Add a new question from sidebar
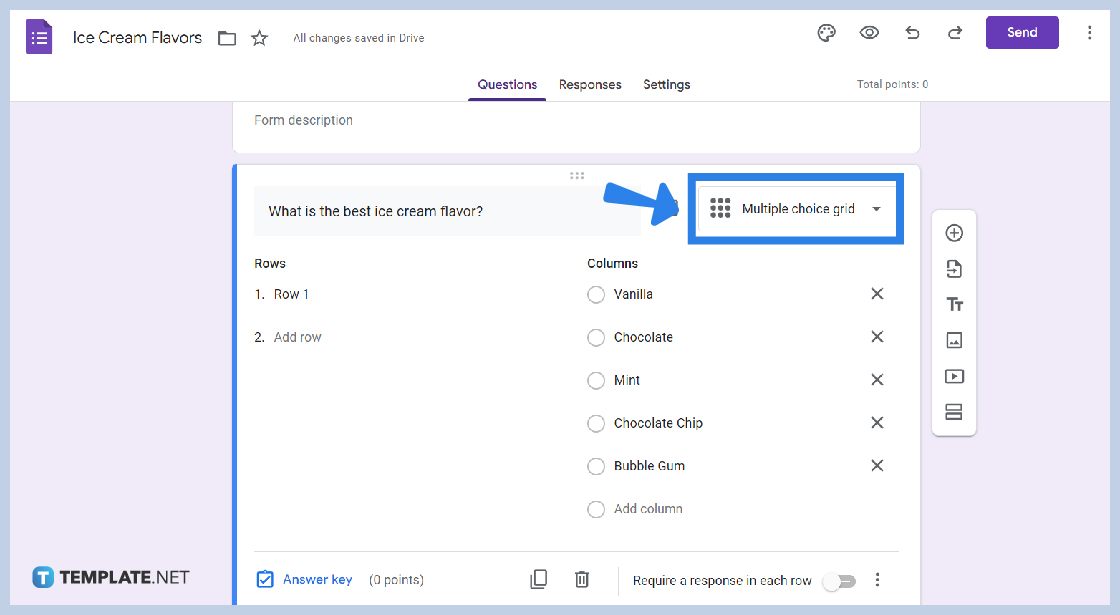 (954, 233)
